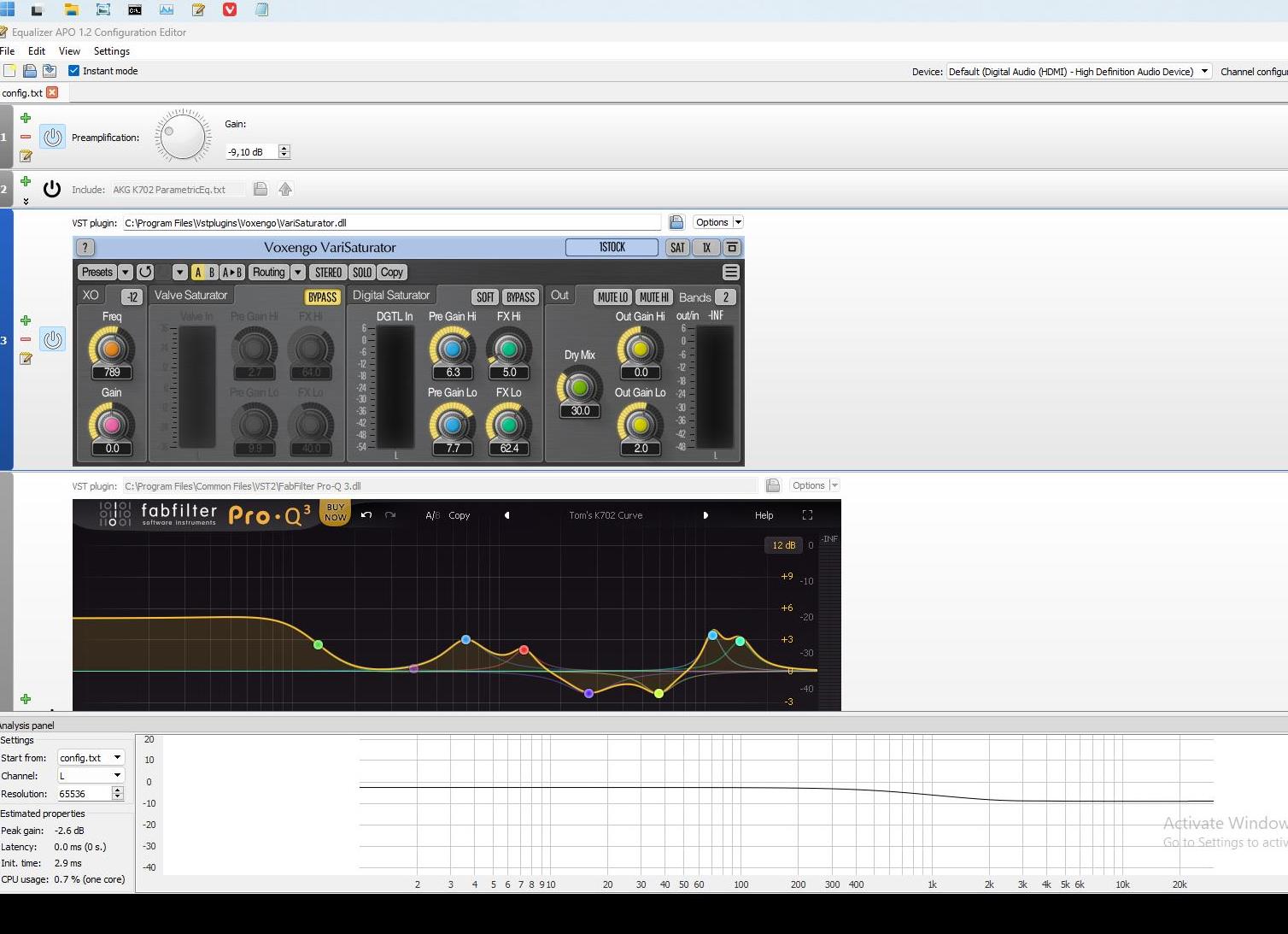
Task: Add a filter at the Include row
Action: point(26,181)
